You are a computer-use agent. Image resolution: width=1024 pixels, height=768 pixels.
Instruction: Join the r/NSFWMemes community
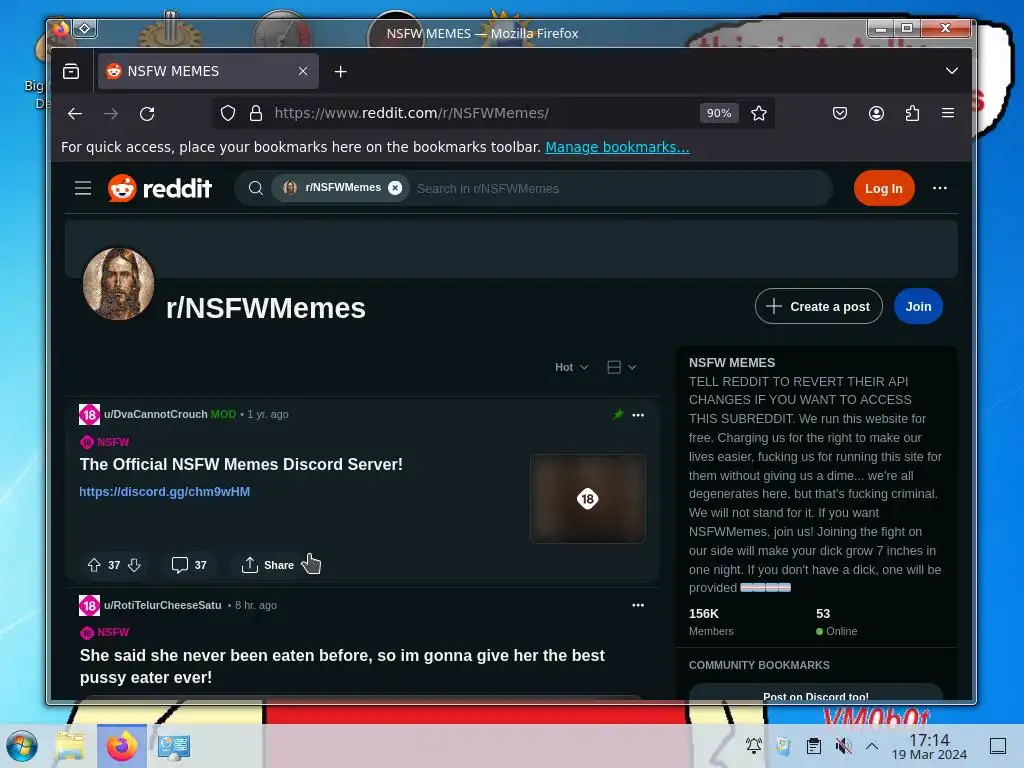[x=918, y=306]
